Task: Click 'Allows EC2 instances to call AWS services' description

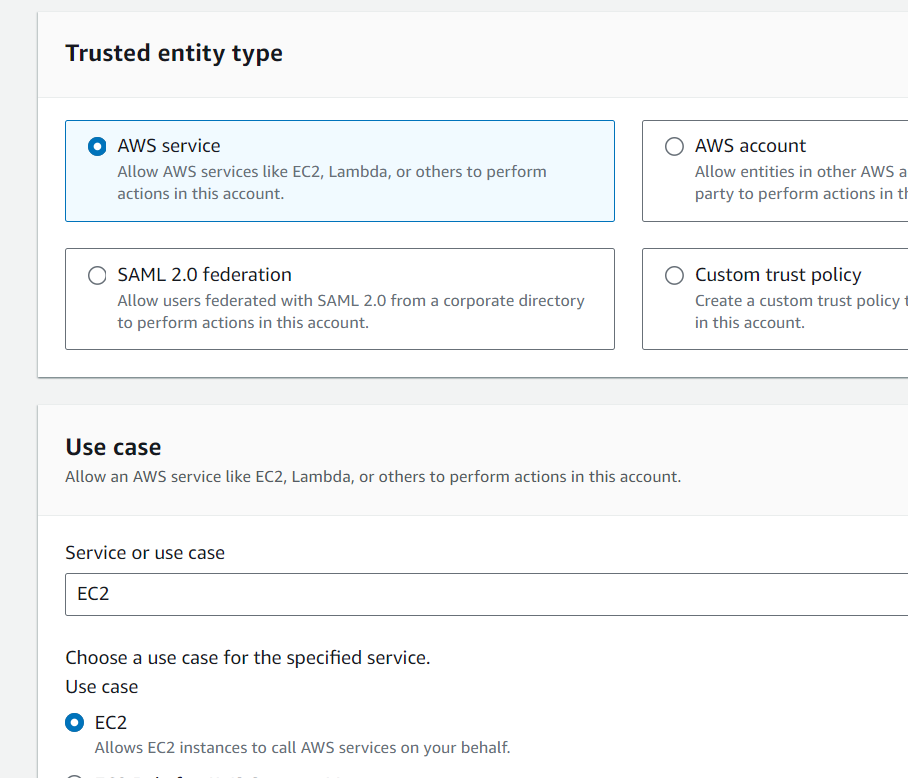Action: tap(302, 748)
